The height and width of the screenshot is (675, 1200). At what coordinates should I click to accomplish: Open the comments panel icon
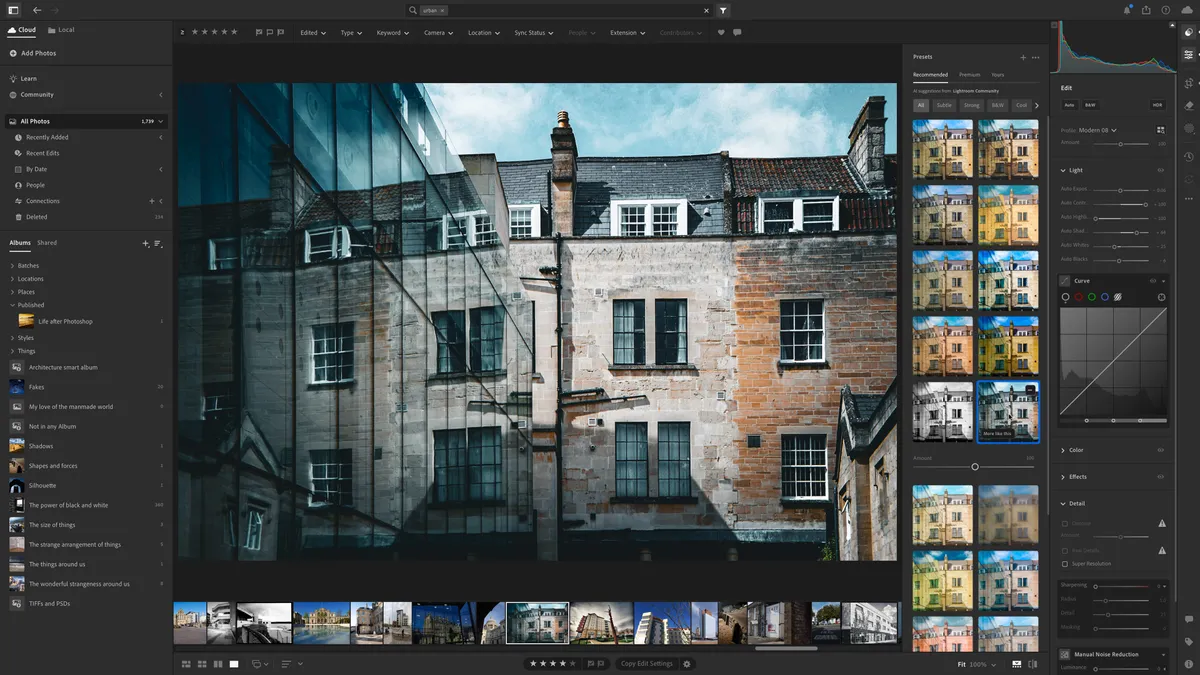click(1189, 619)
